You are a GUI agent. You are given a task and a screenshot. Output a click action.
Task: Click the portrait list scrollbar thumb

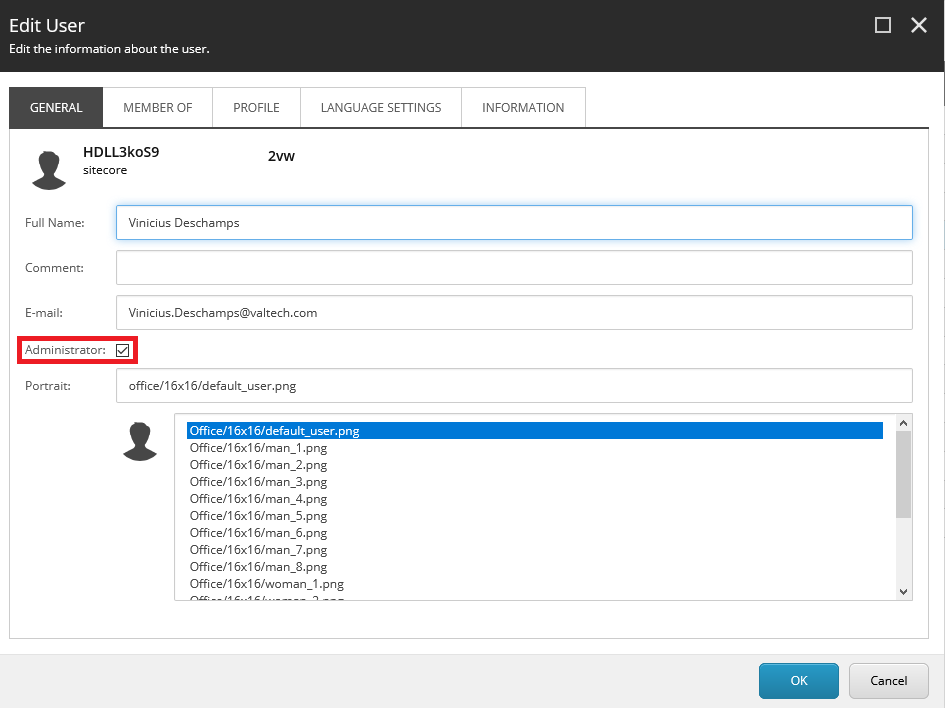pos(903,475)
